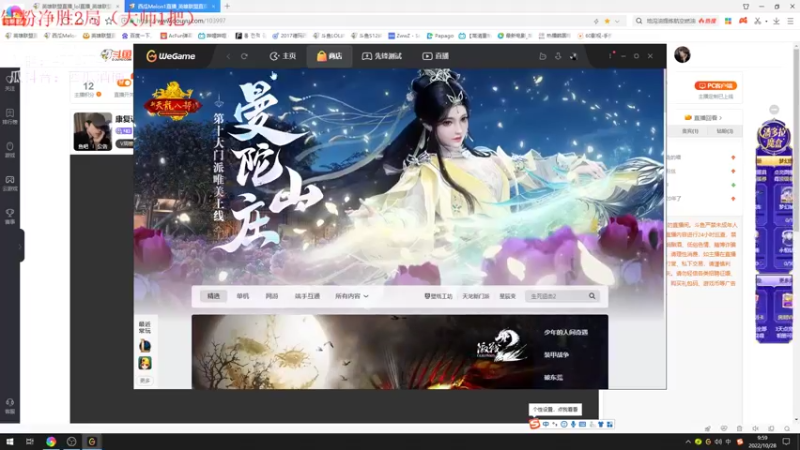Click the bookmark star in address bar
Image resolution: width=800 pixels, height=450 pixels.
[607, 21]
